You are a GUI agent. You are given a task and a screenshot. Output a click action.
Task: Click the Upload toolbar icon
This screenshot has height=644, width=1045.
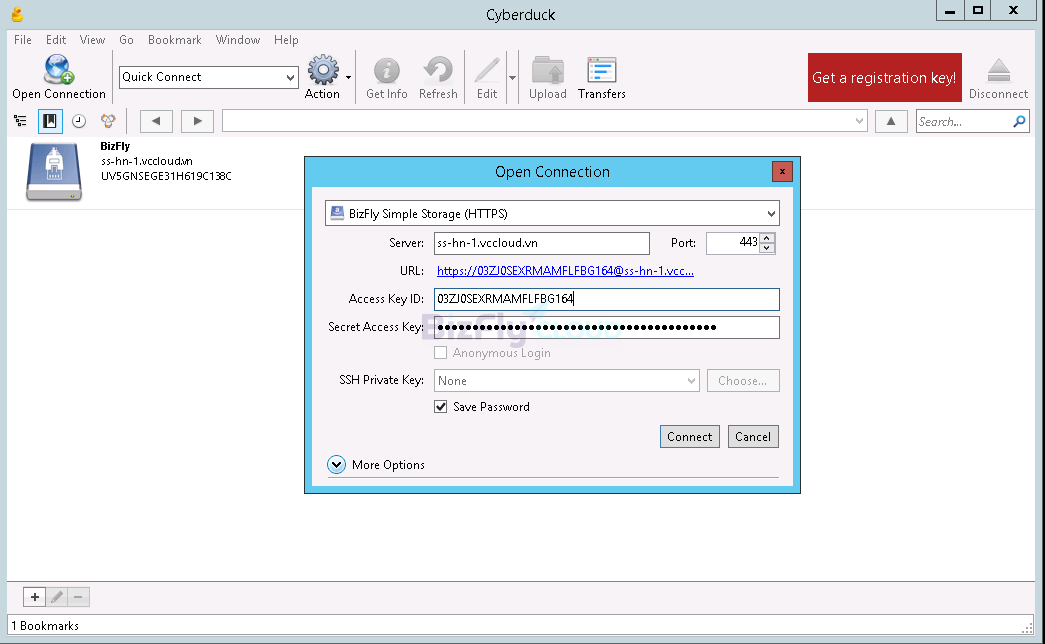(x=547, y=71)
